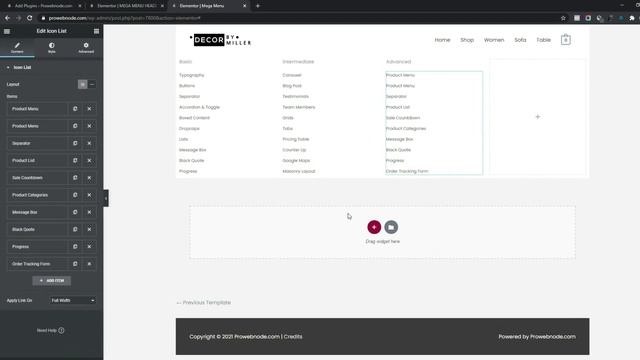Open the Apply Link On dropdown

73,300
